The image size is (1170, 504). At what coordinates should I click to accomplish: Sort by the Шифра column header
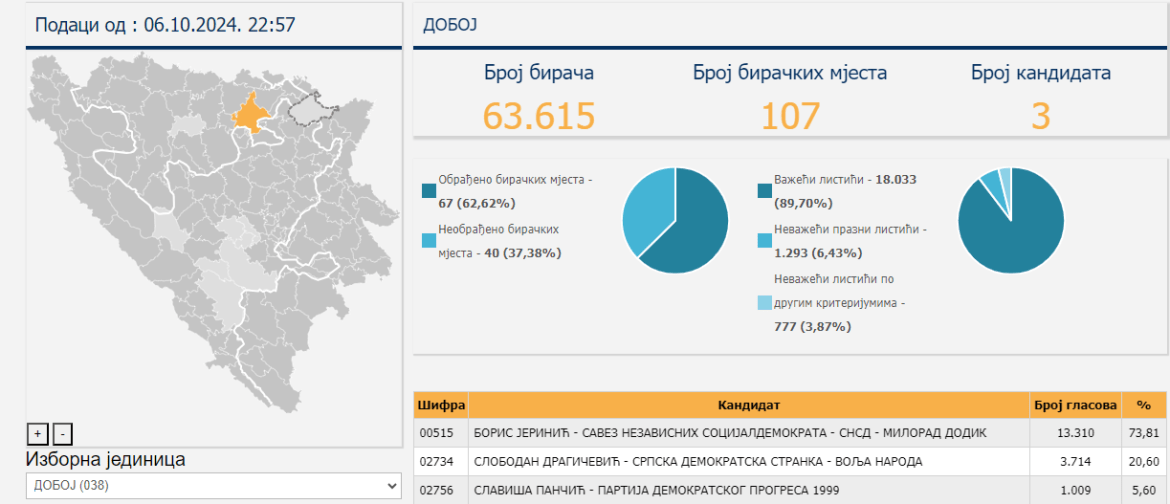(440, 405)
